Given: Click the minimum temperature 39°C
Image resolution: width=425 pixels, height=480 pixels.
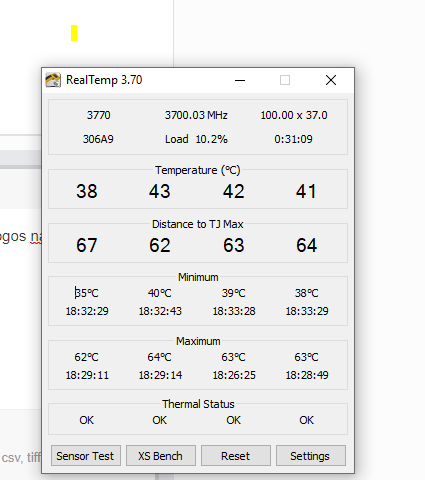Looking at the screenshot, I should tap(234, 293).
